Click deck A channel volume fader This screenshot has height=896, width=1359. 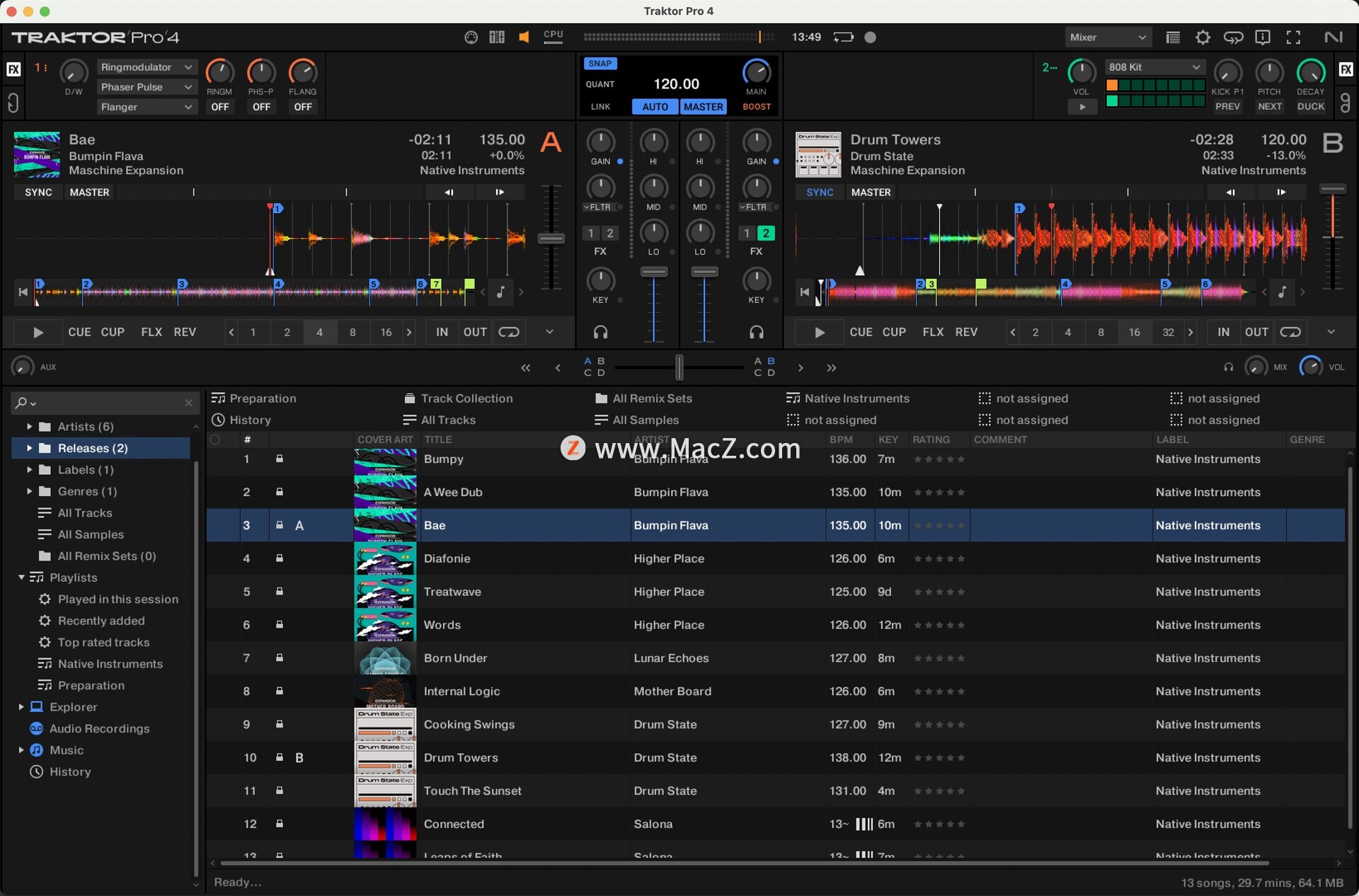pos(654,272)
